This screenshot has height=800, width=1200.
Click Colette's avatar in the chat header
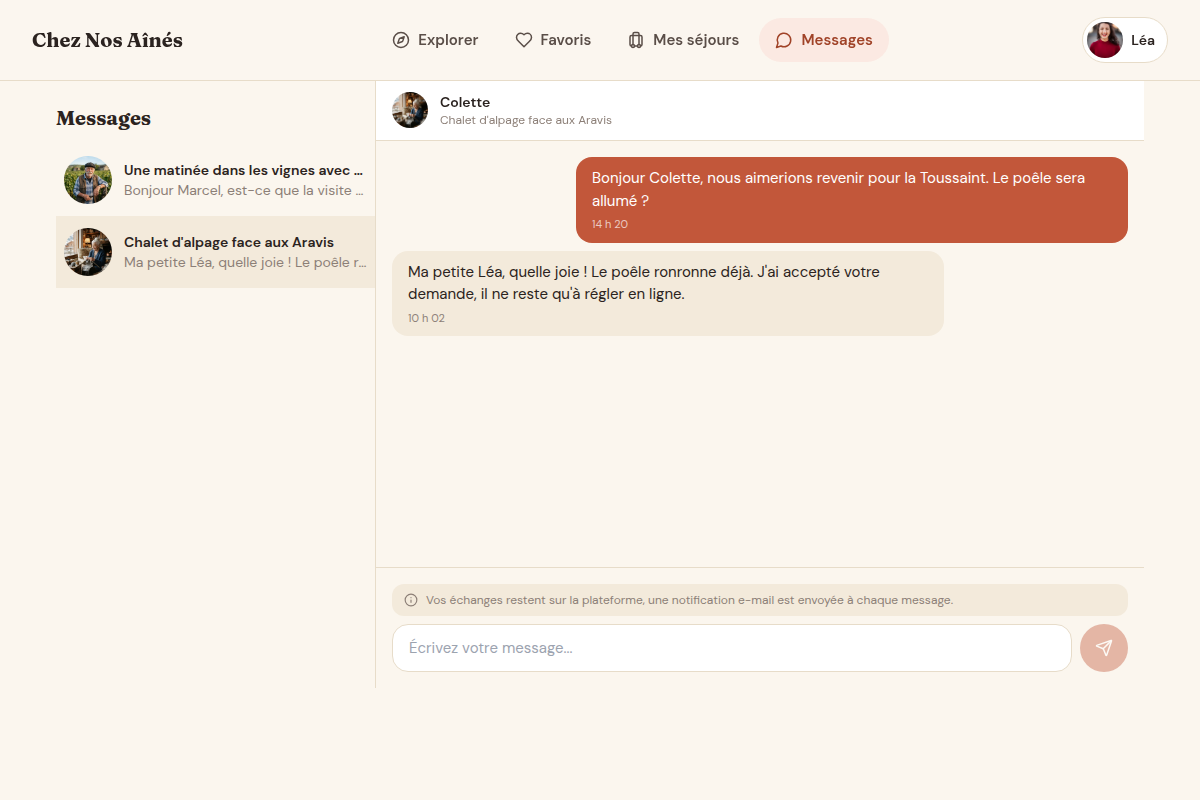pyautogui.click(x=410, y=110)
